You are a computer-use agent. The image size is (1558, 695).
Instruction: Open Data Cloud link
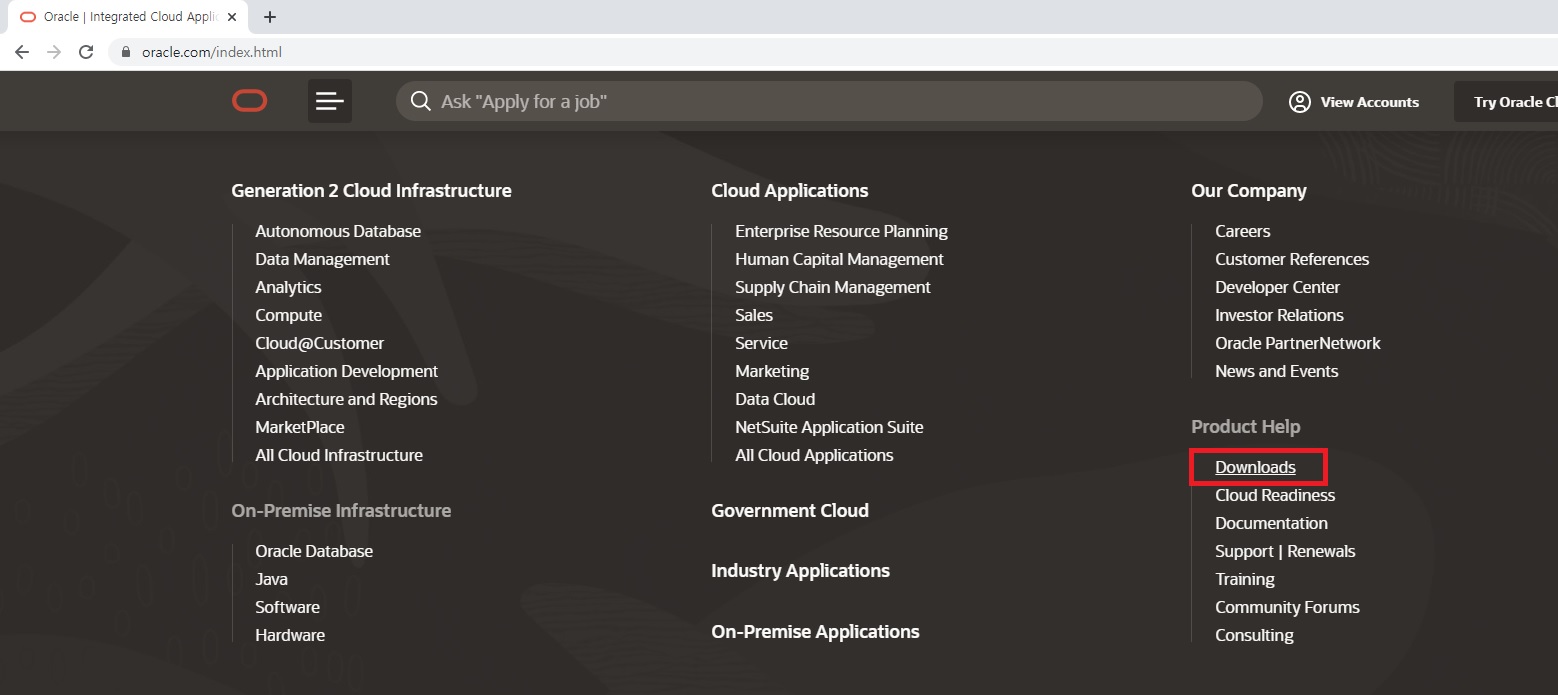775,399
